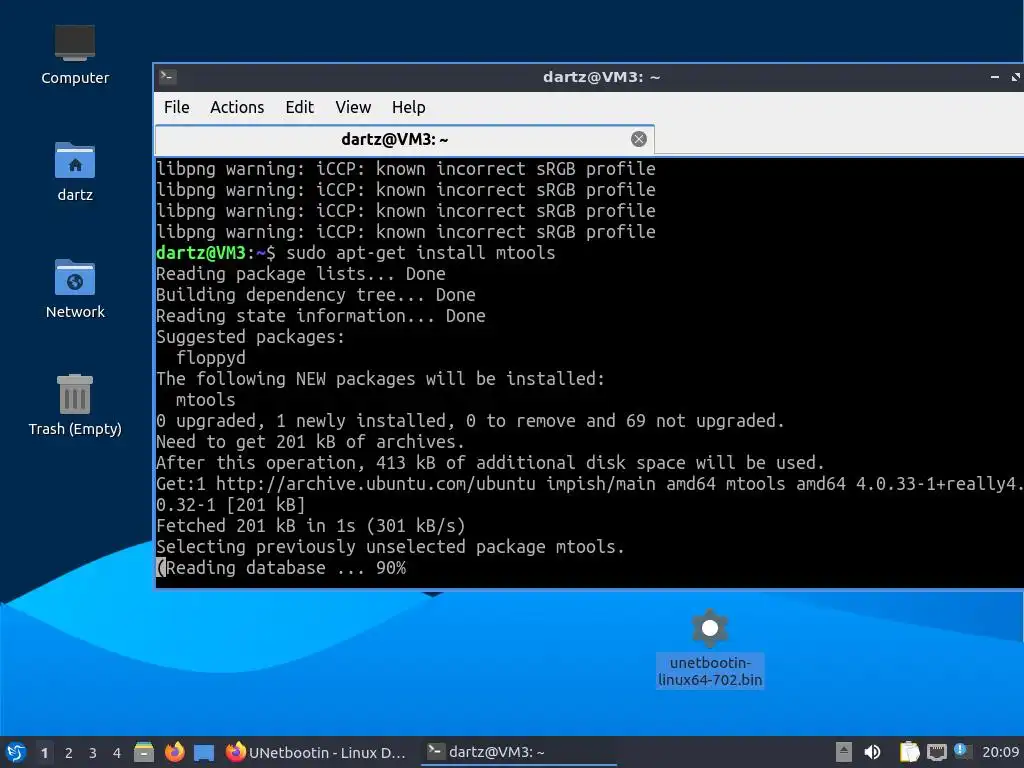Open network connection tray icon
This screenshot has height=768, width=1024.
pos(936,752)
